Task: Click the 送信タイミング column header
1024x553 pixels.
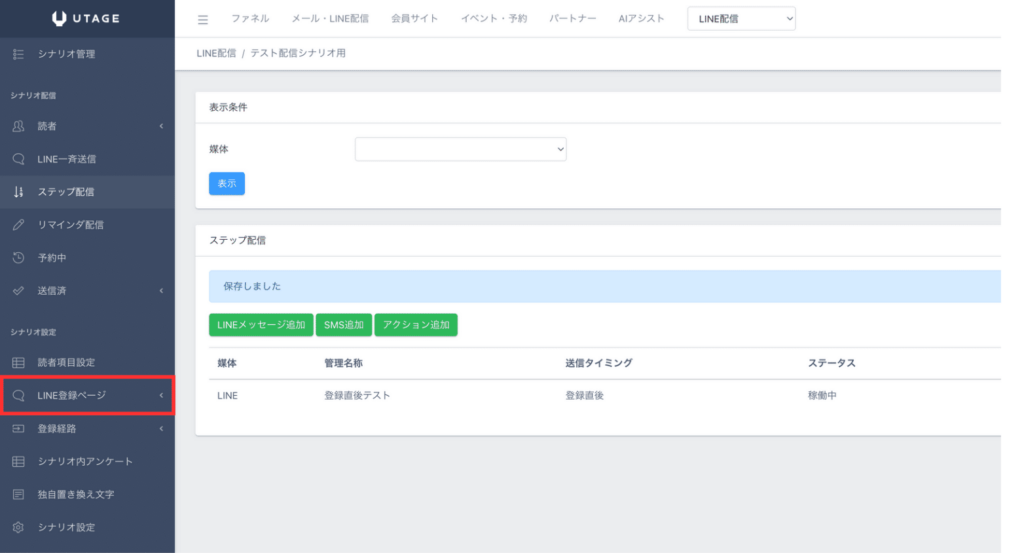Action: [599, 363]
